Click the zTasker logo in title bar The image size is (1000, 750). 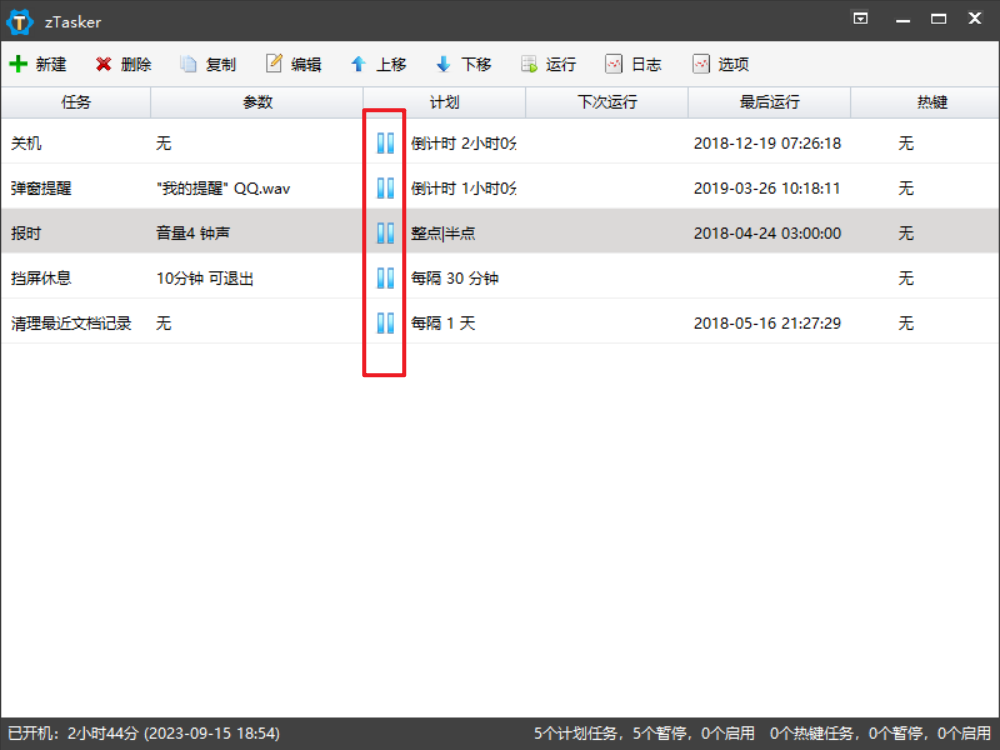[20, 21]
